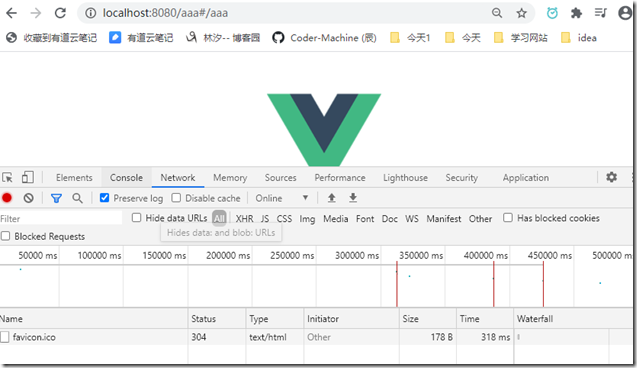Open the 今天 bookmark folder
This screenshot has height=368, width=637.
462,38
